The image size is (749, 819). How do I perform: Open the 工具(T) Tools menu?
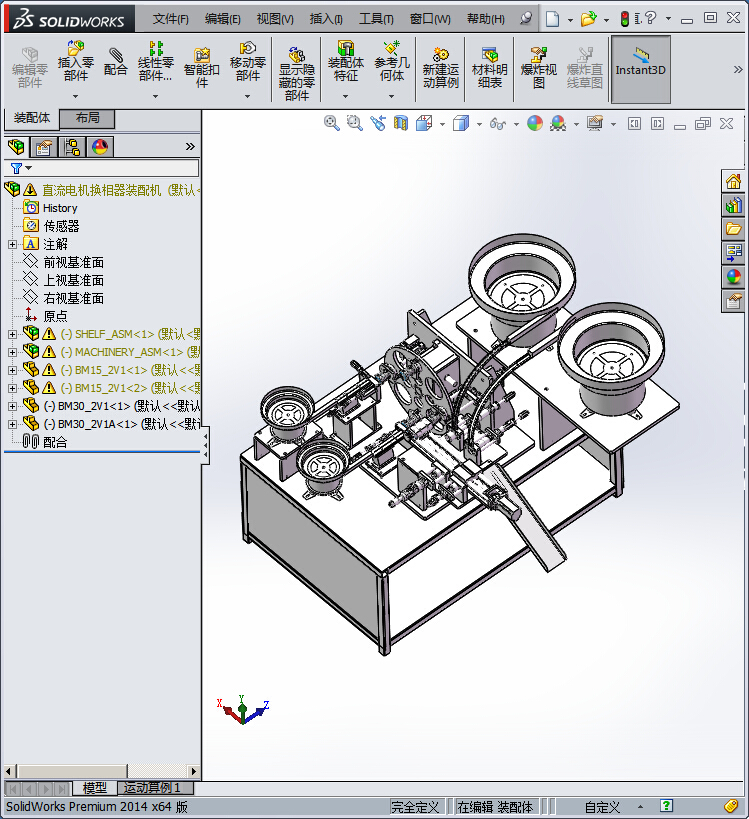pos(376,19)
